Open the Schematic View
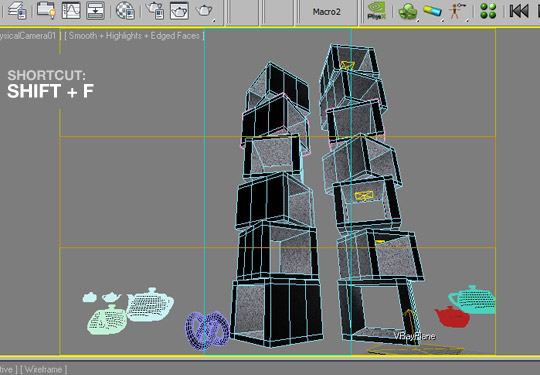This screenshot has width=540, height=375. (95, 10)
